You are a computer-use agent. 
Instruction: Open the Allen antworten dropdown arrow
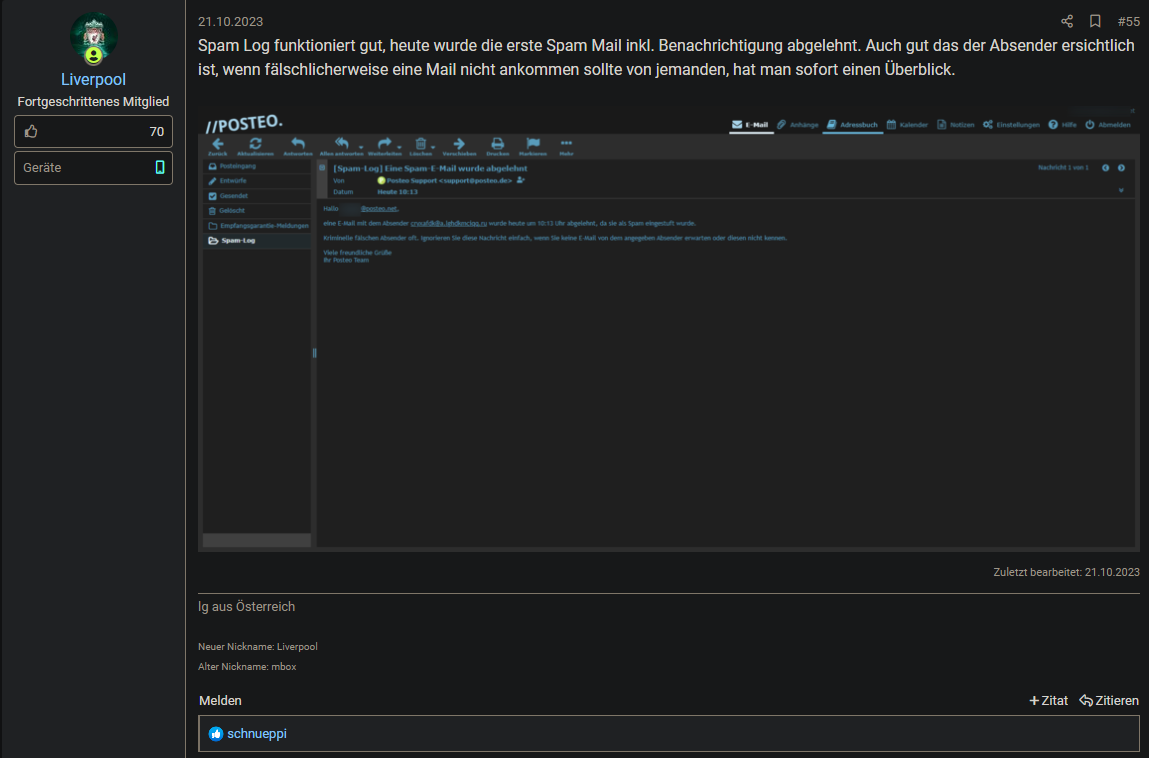coord(361,148)
